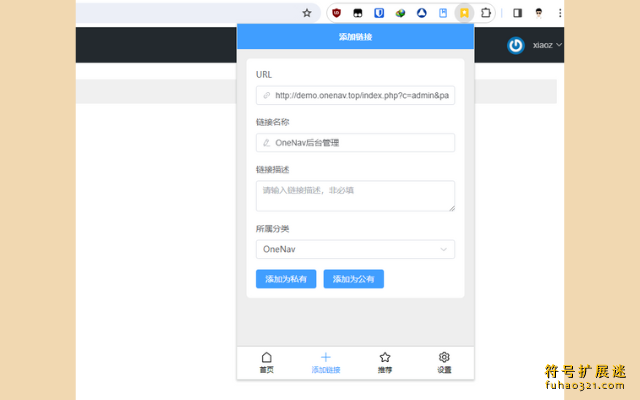Image resolution: width=640 pixels, height=400 pixels.
Task: Click the 添加为公有 button
Action: point(353,279)
